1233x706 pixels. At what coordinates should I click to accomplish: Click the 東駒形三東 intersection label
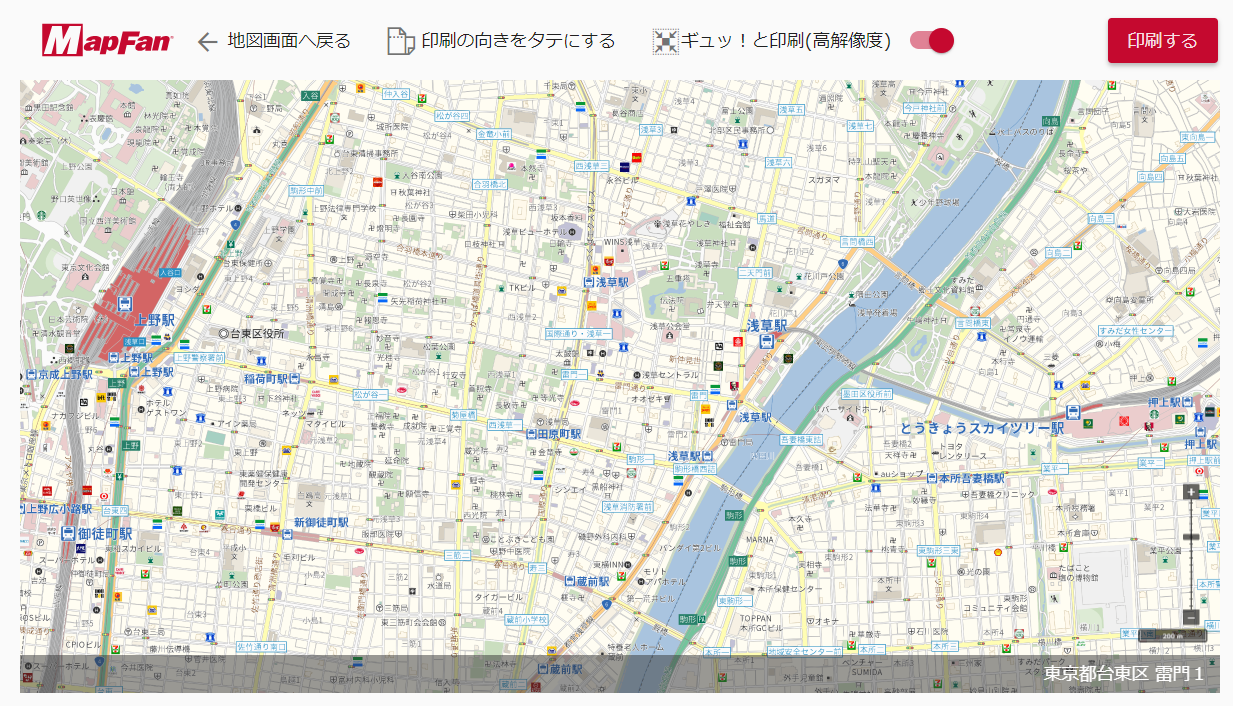tap(939, 551)
